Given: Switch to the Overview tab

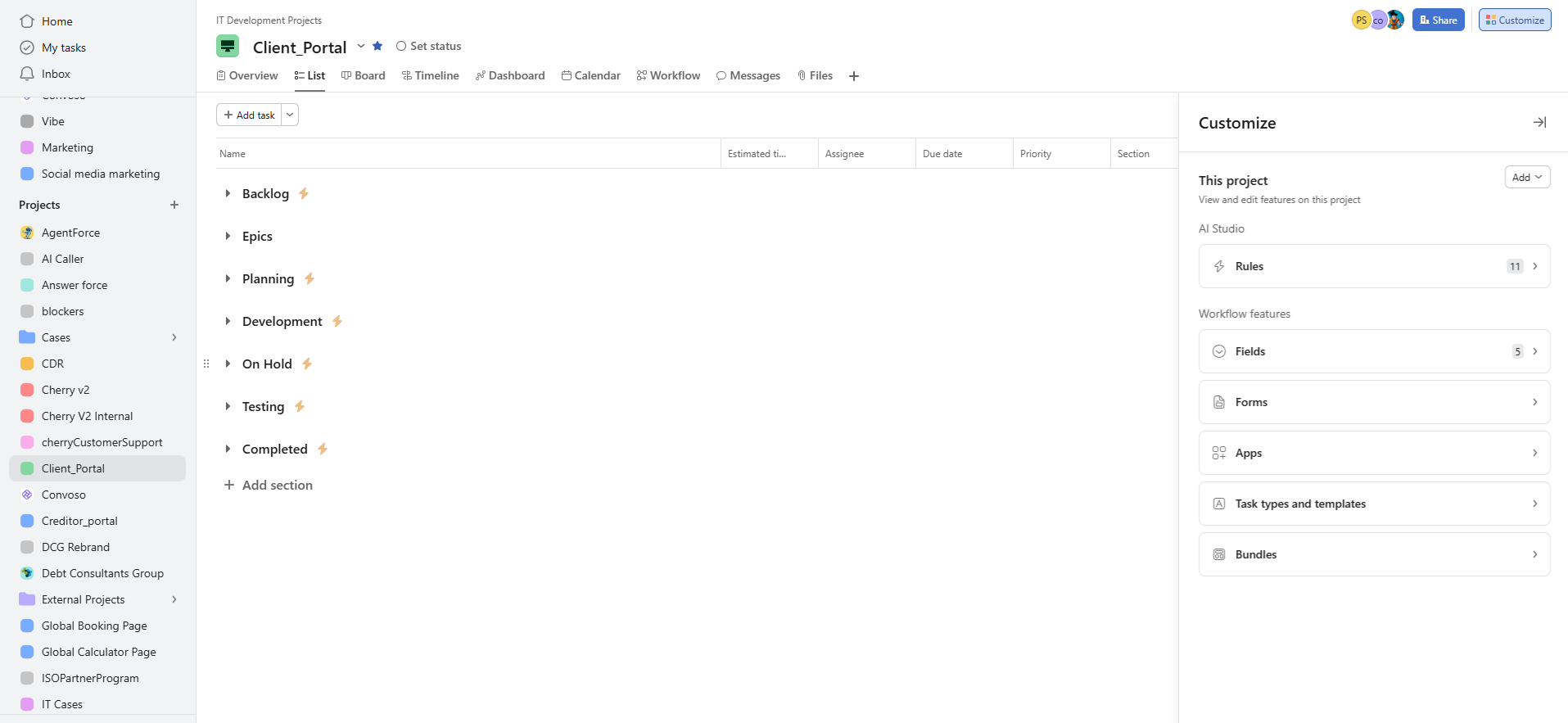Looking at the screenshot, I should pos(247,75).
